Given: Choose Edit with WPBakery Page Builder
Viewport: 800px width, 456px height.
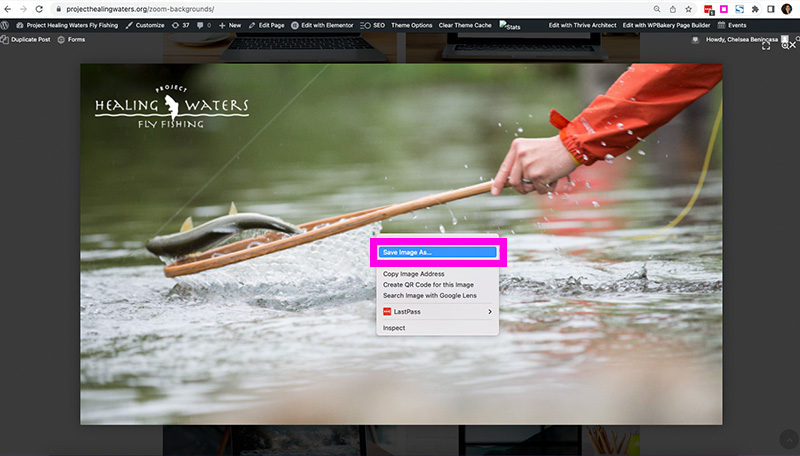Looking at the screenshot, I should (666, 25).
